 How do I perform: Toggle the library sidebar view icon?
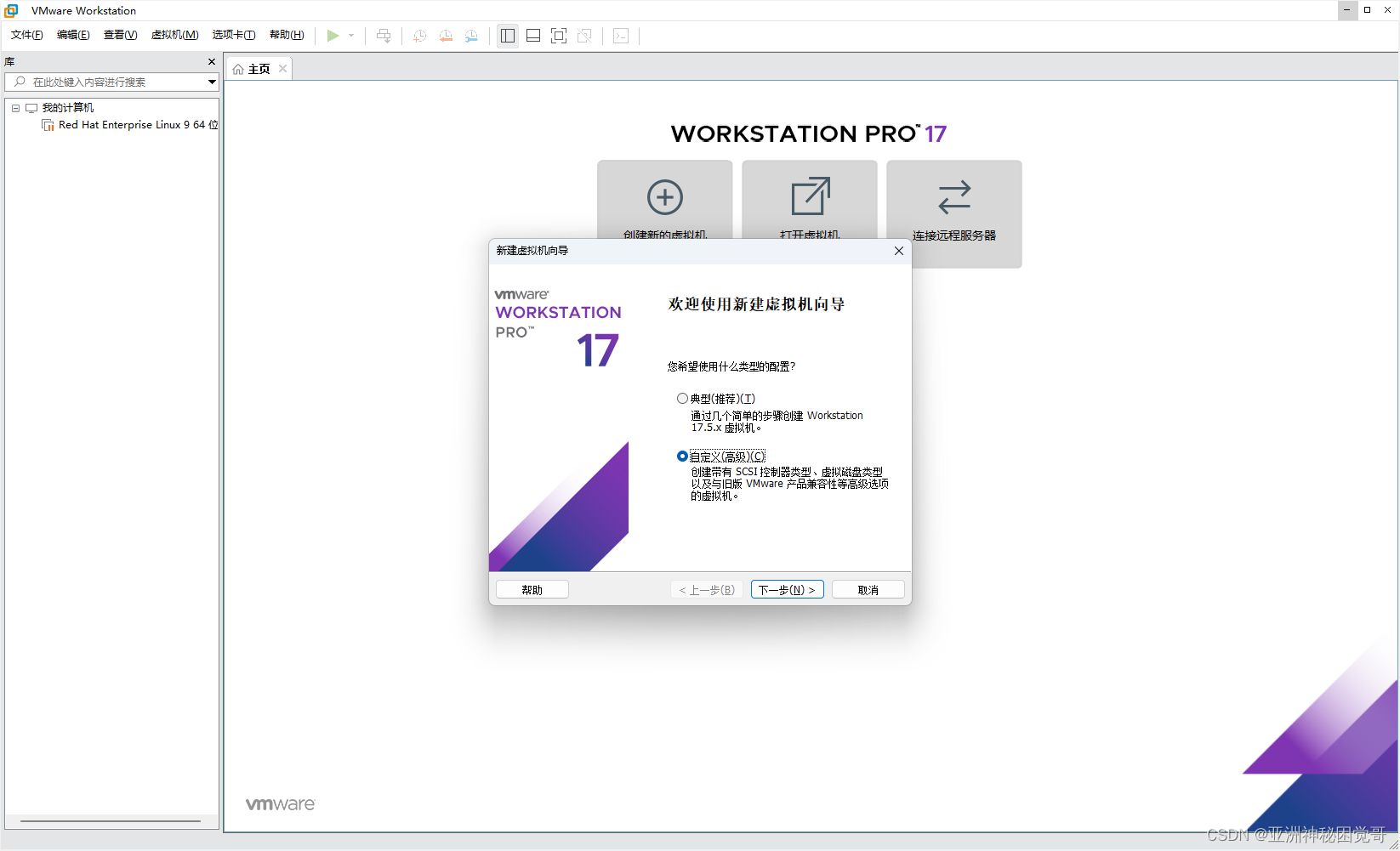tap(508, 36)
